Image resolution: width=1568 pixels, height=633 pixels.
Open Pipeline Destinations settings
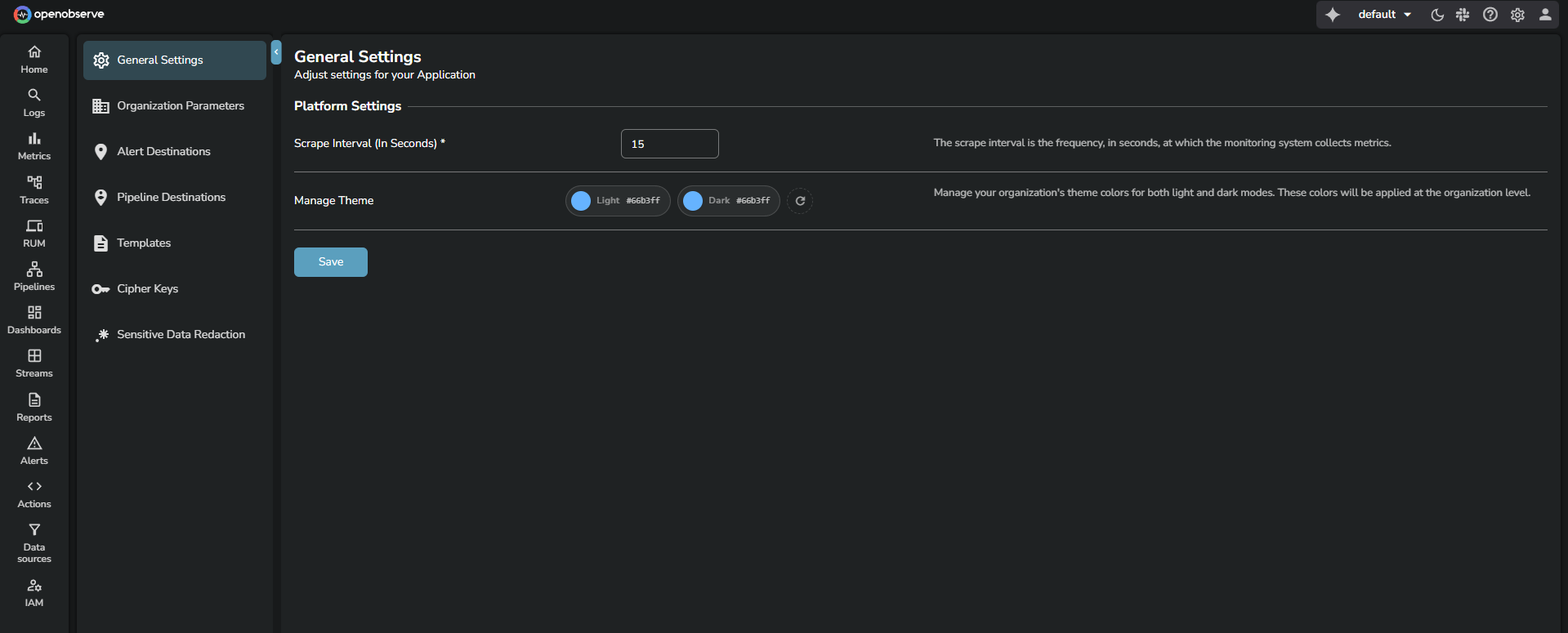coord(175,198)
